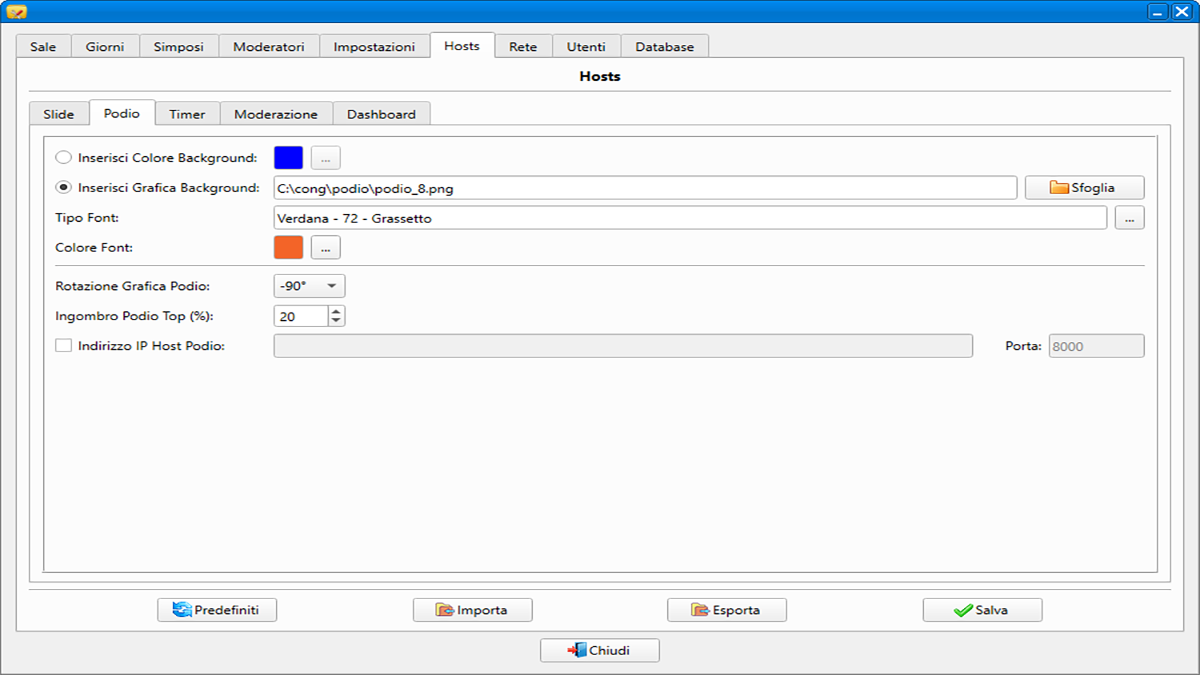Open font color picker ellipsis button
The image size is (1200, 675).
326,247
